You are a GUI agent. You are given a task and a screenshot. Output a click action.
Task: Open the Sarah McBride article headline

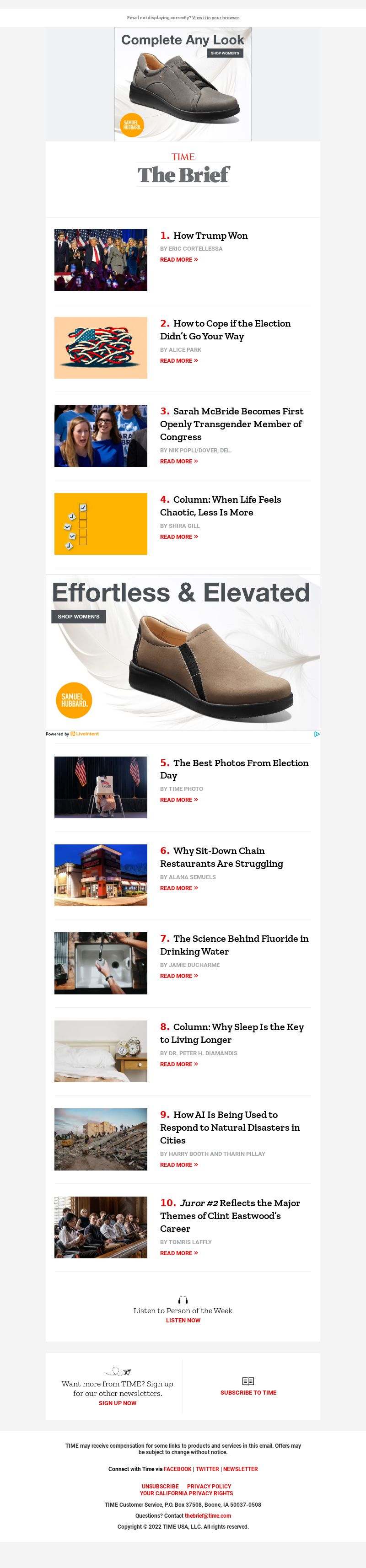tap(231, 424)
